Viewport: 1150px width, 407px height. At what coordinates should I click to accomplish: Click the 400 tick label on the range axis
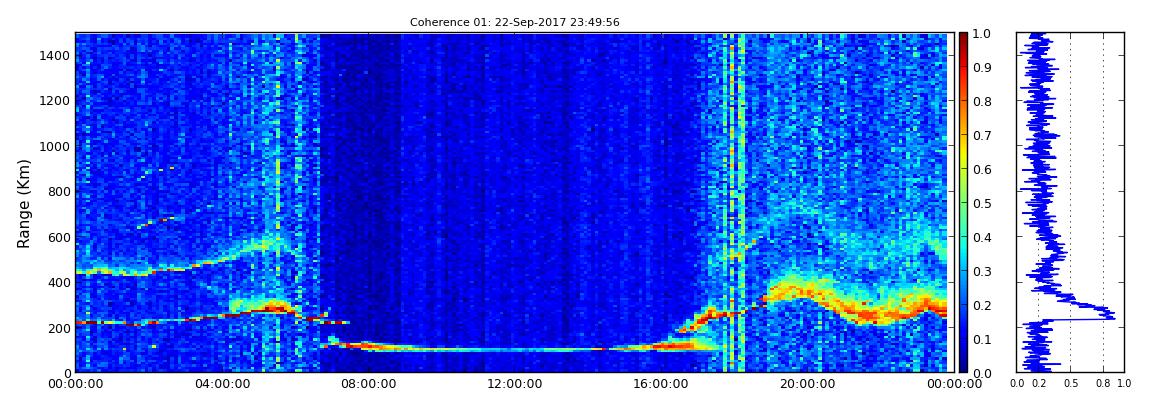click(59, 282)
